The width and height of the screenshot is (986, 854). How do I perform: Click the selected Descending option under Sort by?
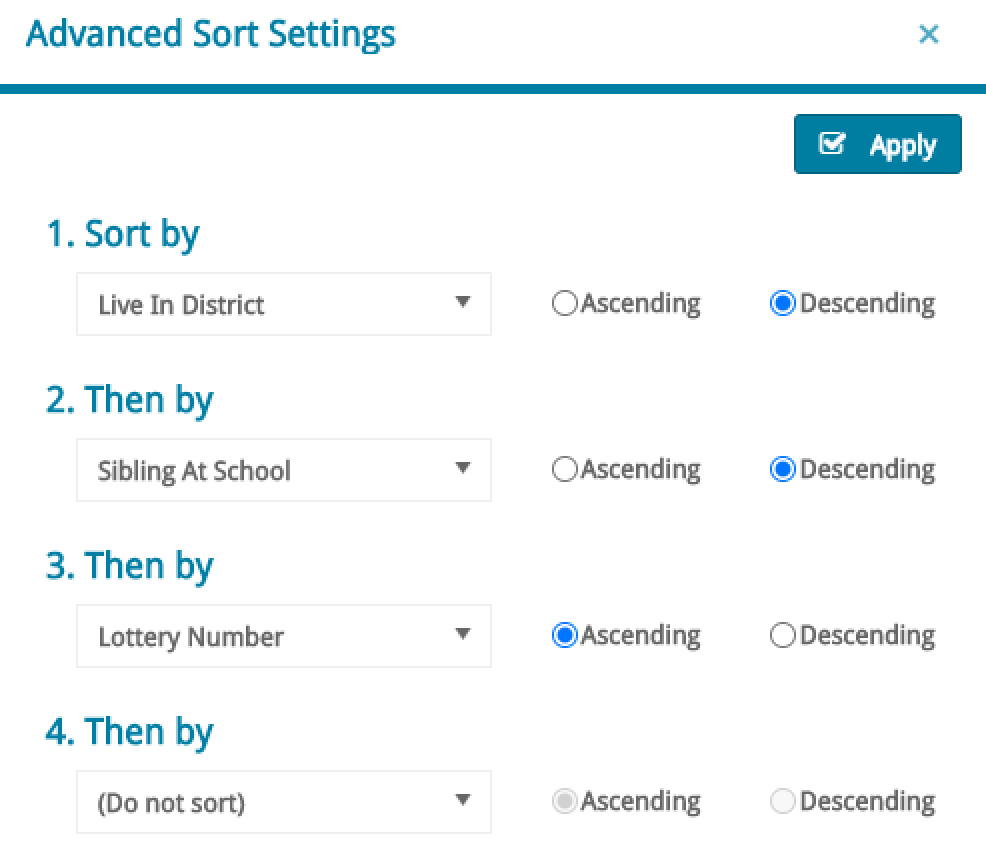tap(782, 302)
